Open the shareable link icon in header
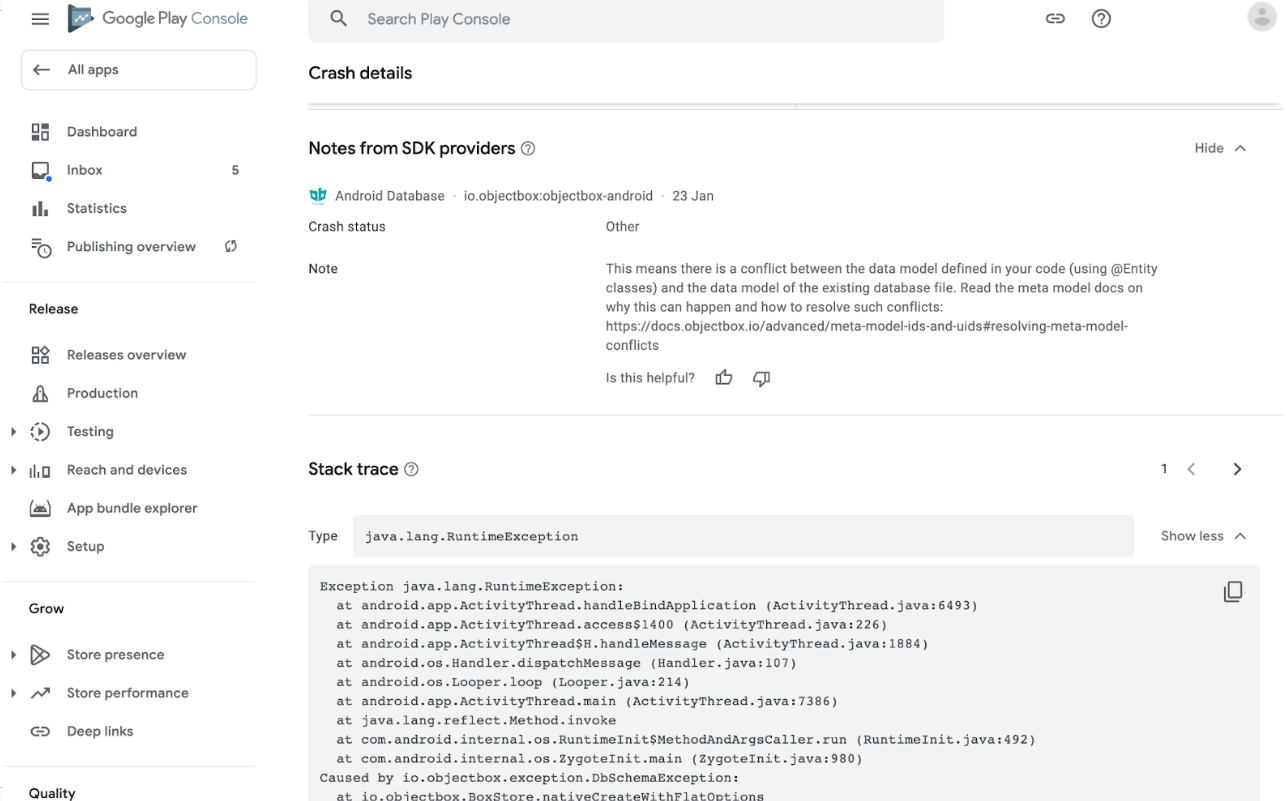 (x=1055, y=18)
